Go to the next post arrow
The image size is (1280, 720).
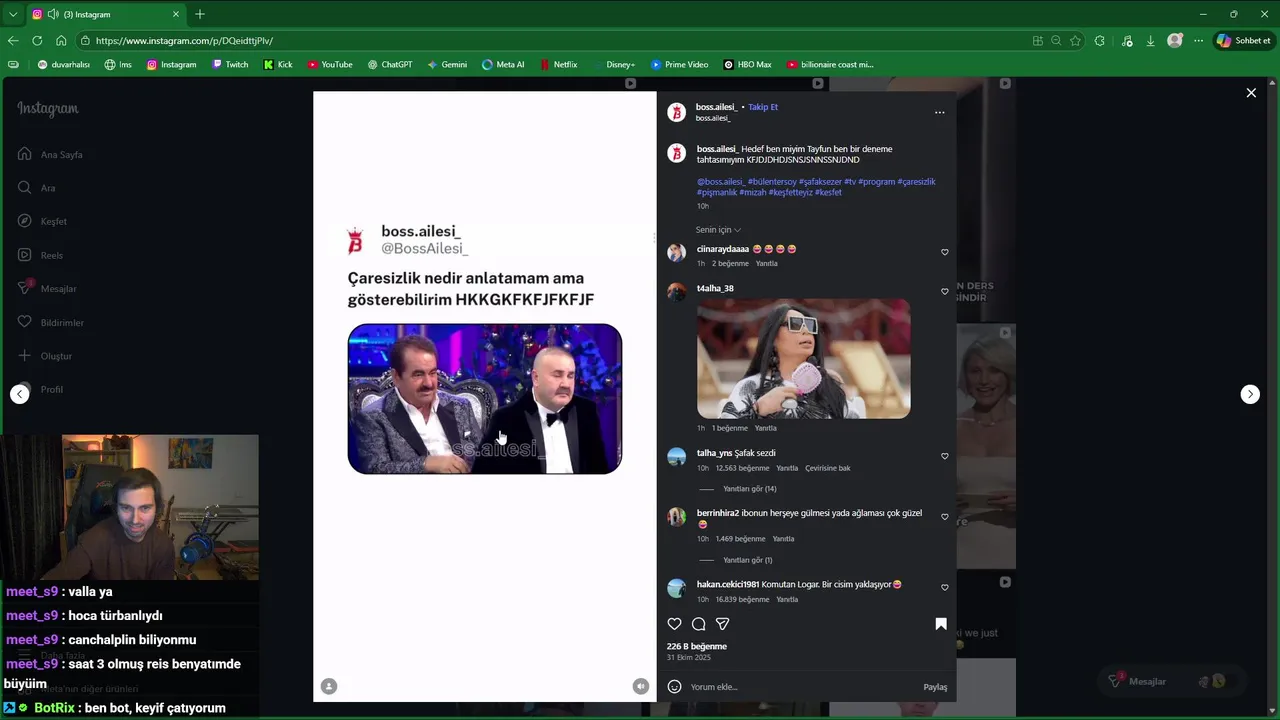tap(1250, 394)
